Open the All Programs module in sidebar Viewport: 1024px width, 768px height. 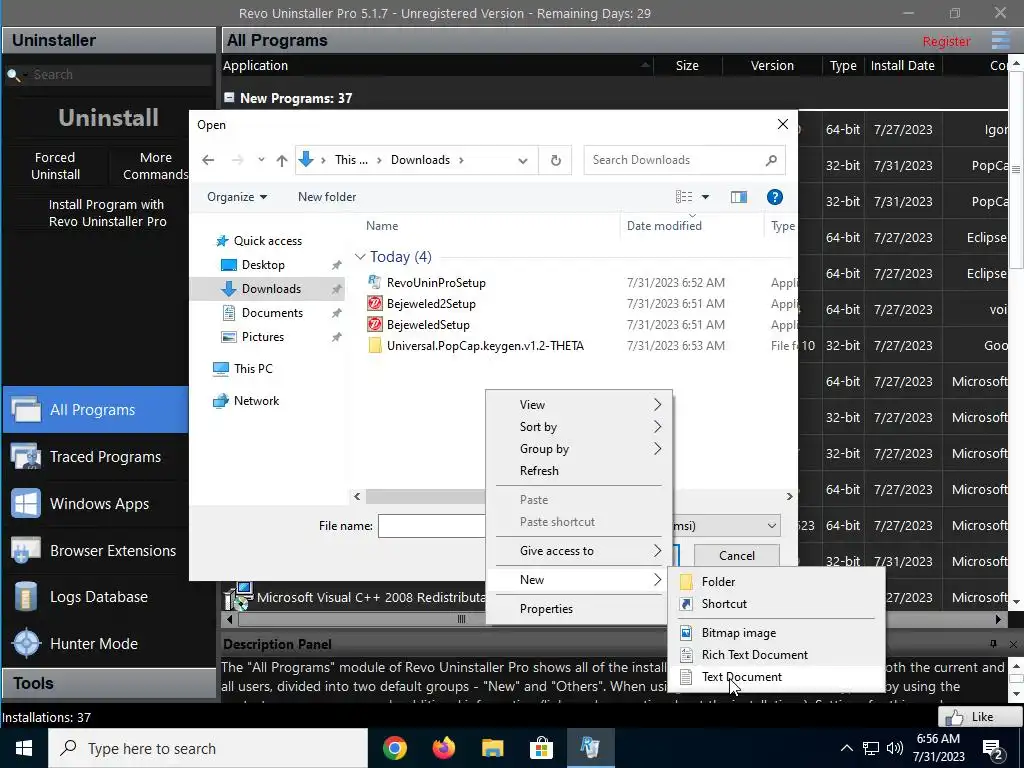point(95,409)
